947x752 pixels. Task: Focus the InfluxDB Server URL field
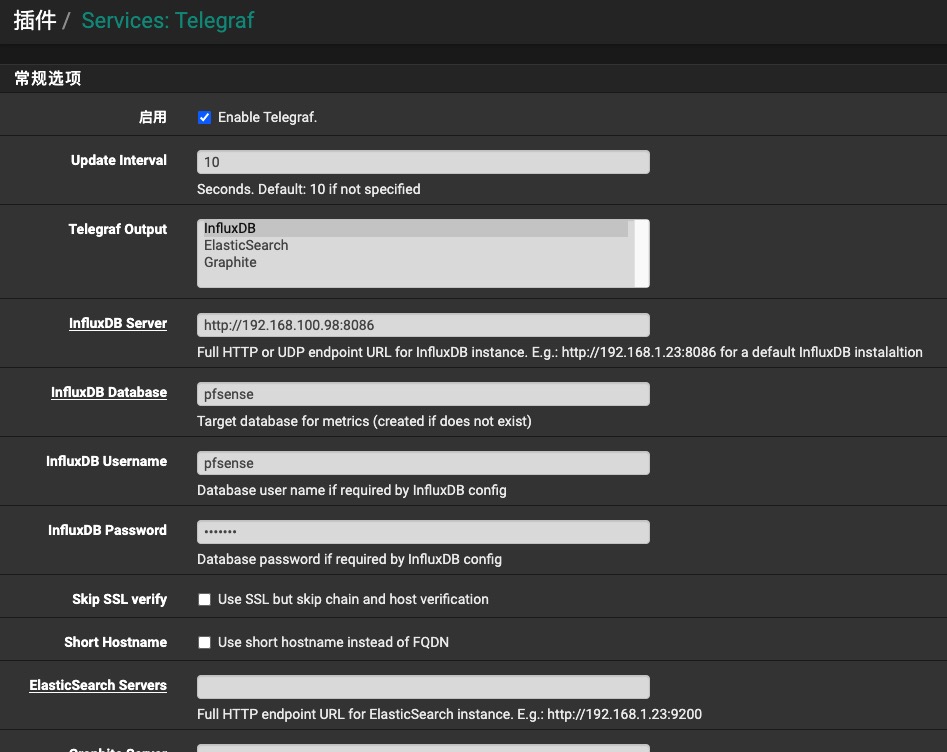tap(423, 325)
